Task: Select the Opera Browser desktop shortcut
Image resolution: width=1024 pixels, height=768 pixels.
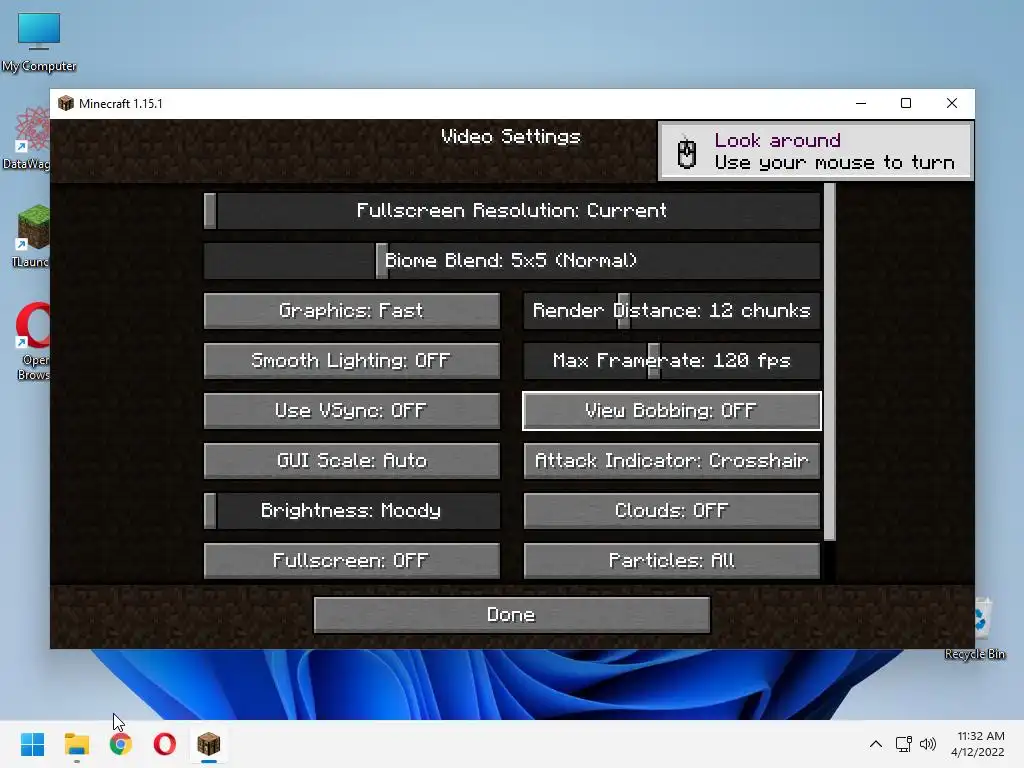Action: coord(33,341)
